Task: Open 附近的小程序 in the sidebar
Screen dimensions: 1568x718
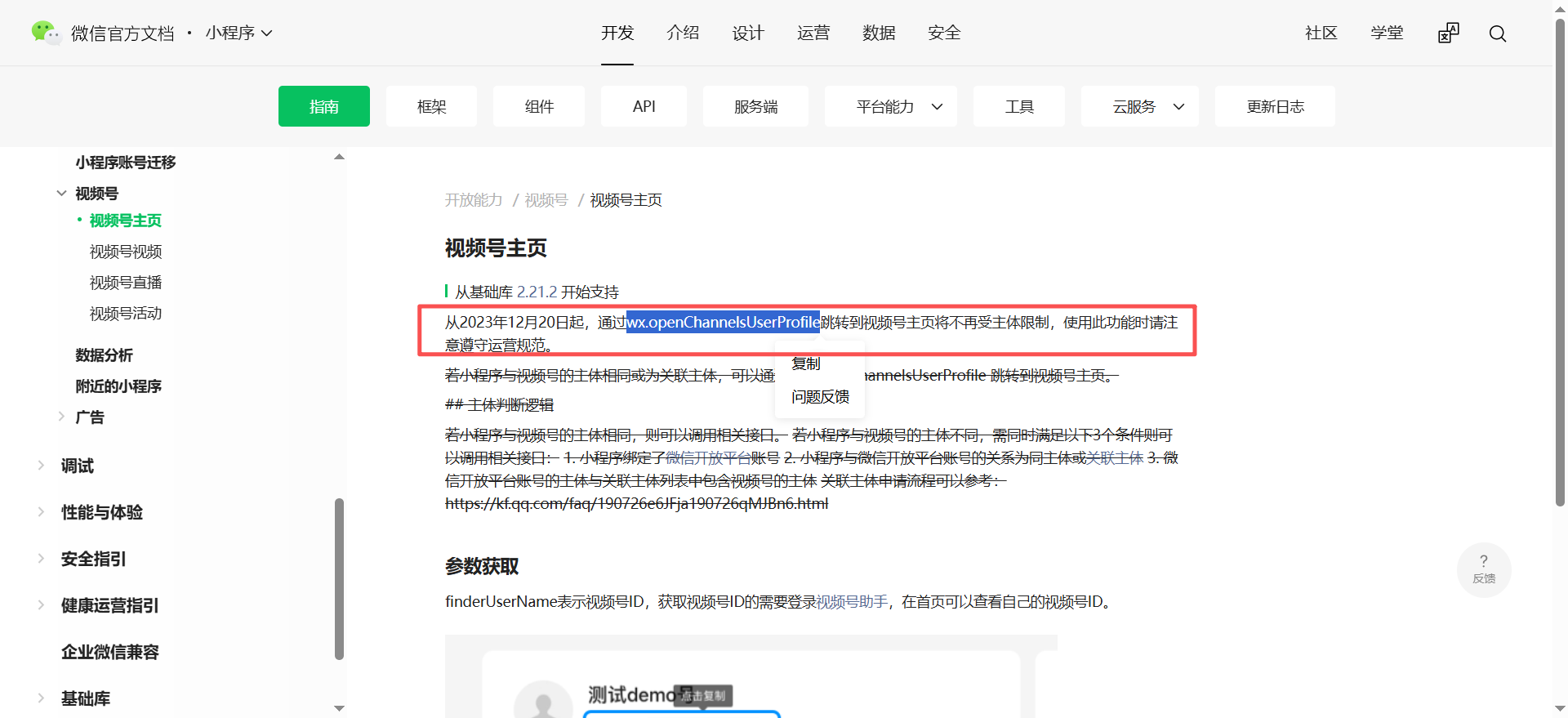Action: pos(118,386)
